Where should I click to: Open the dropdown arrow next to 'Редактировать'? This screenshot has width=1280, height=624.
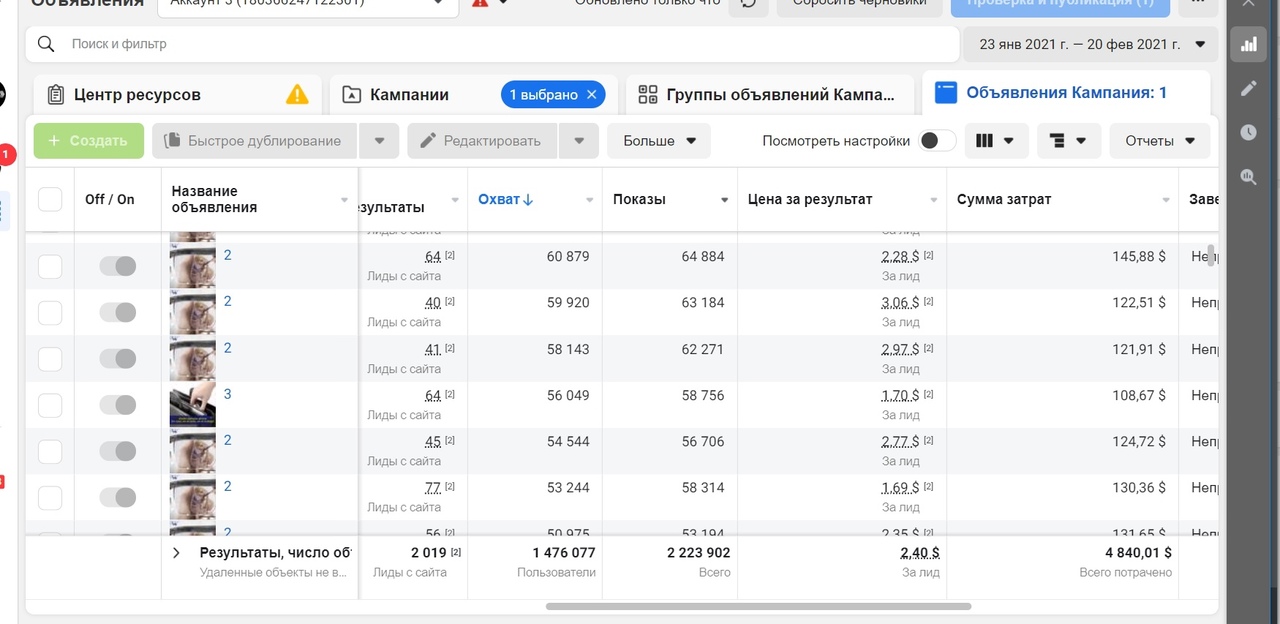(x=579, y=141)
